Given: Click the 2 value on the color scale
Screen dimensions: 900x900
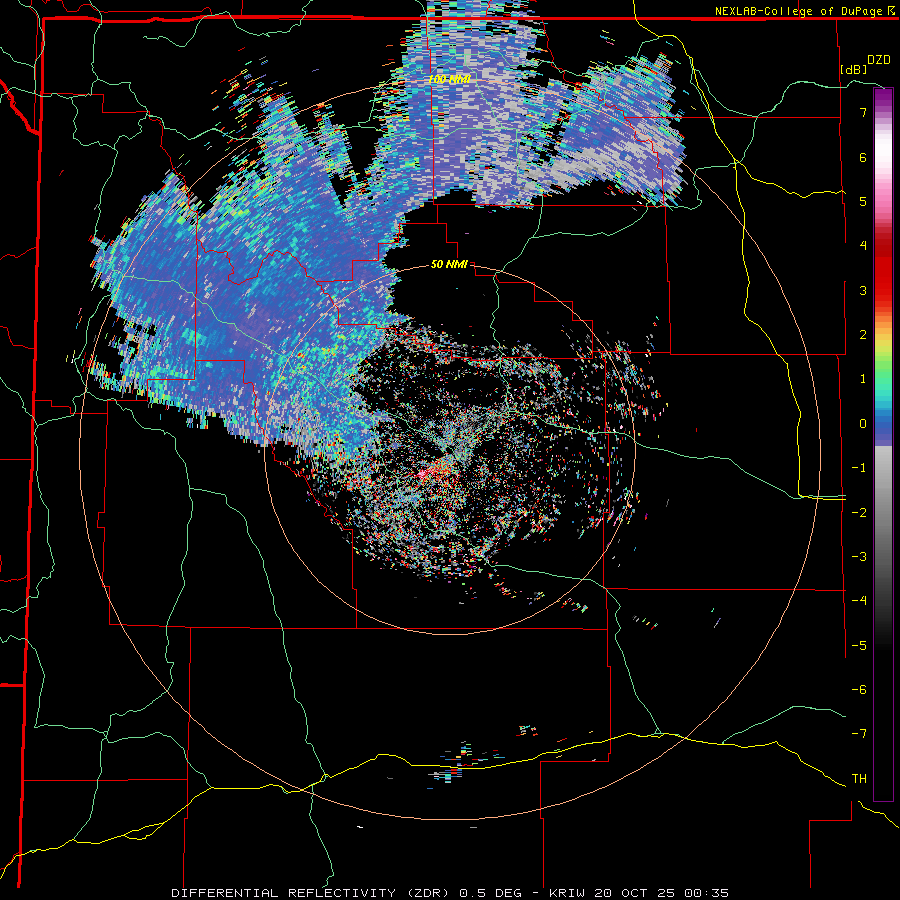Looking at the screenshot, I should click(863, 335).
